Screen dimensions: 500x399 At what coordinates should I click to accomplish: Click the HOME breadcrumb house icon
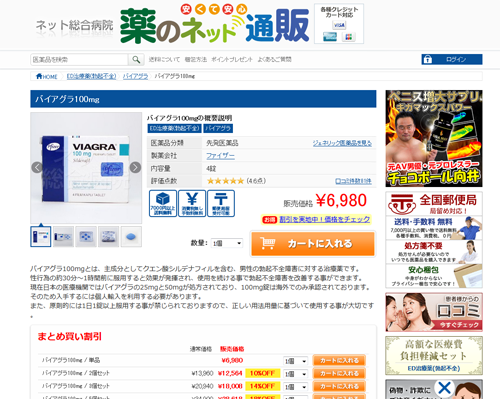[39, 76]
